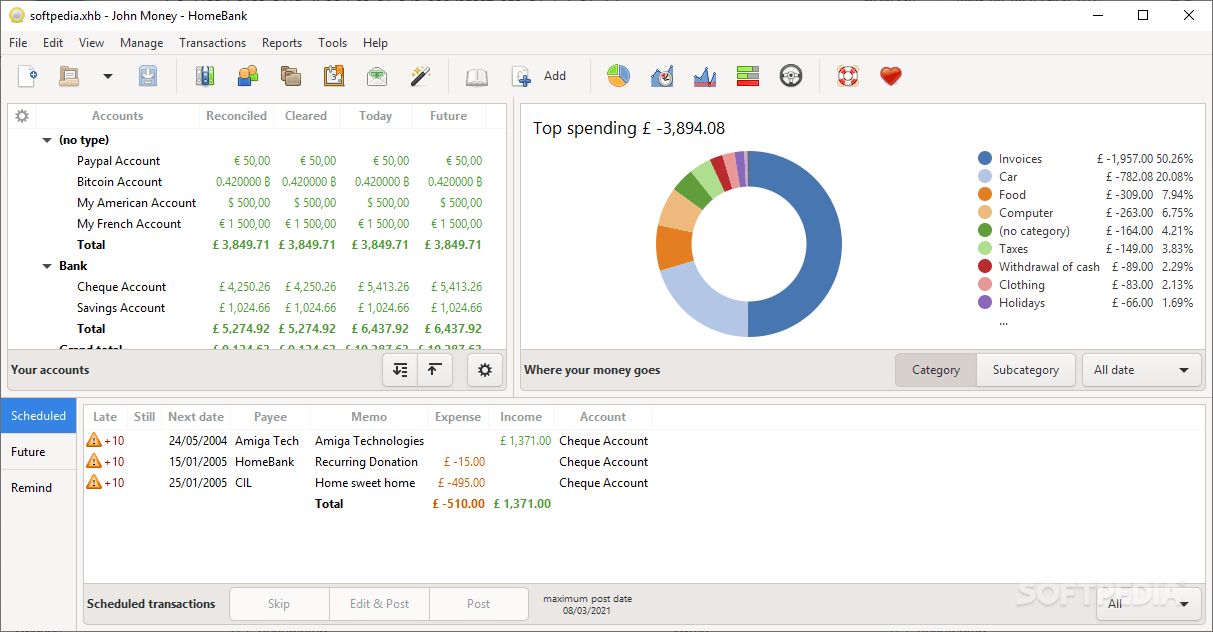Open the Vehicle cost report
The image size is (1213, 632).
[x=790, y=75]
